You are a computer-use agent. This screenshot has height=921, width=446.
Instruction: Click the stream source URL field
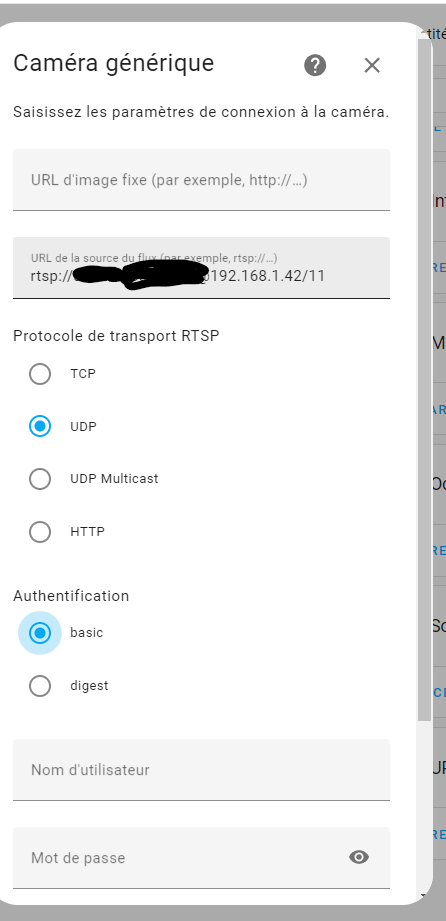201,268
